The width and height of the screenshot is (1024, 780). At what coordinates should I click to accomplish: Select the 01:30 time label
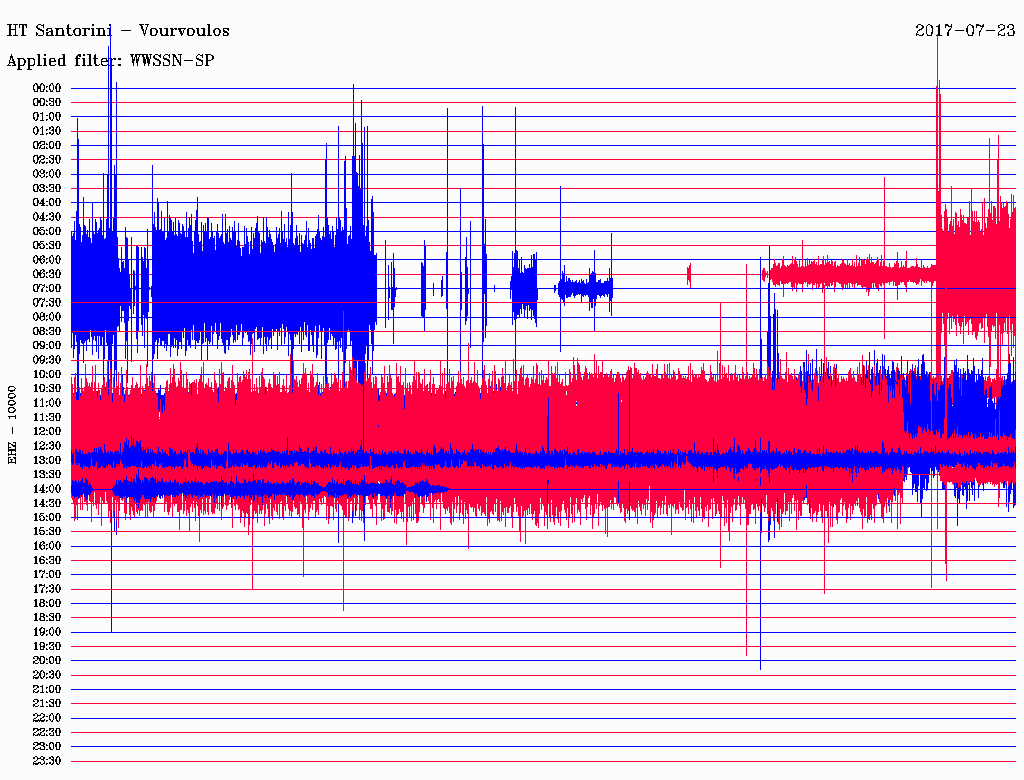click(x=47, y=131)
